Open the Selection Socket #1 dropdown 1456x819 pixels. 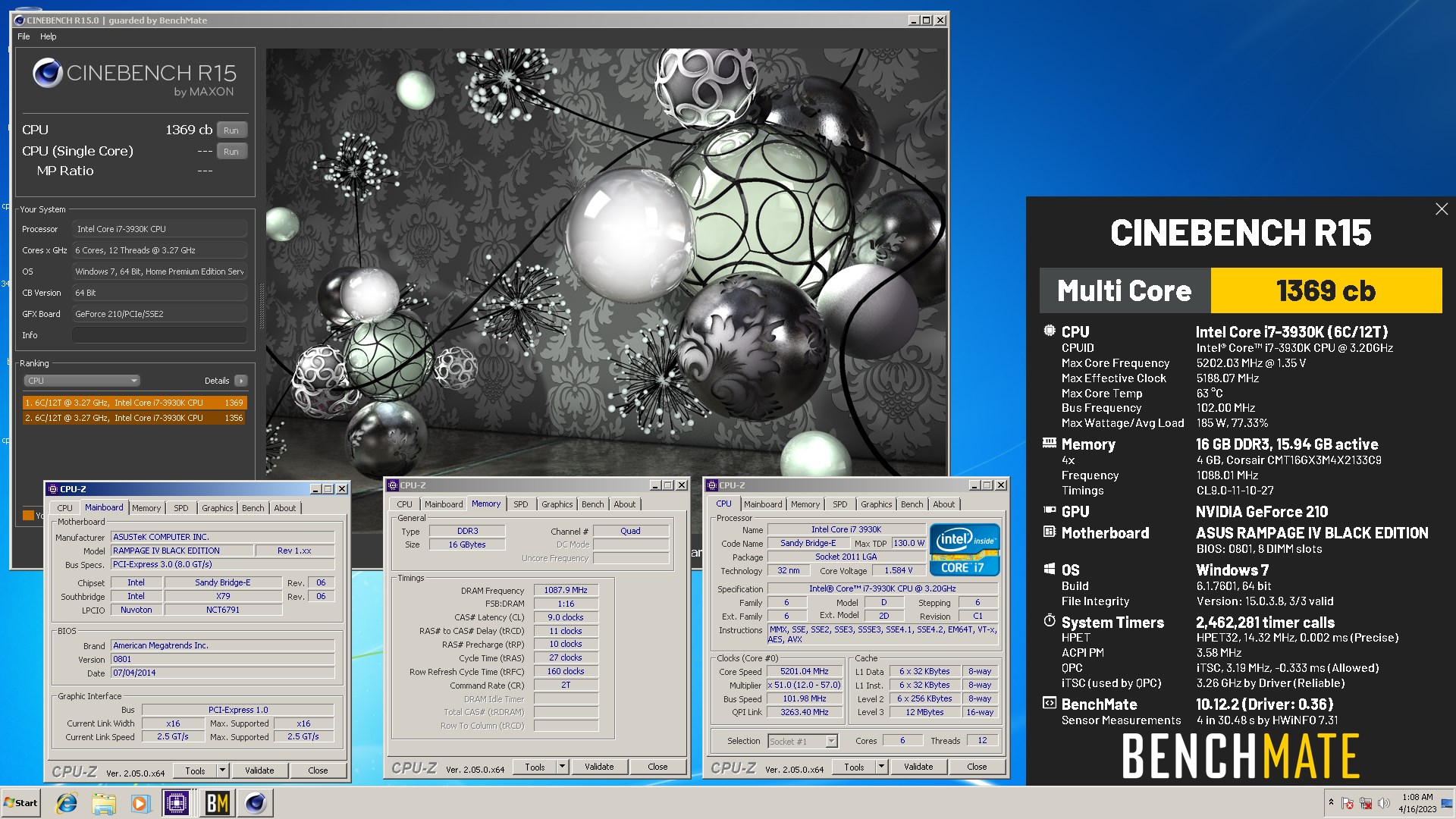pos(802,741)
